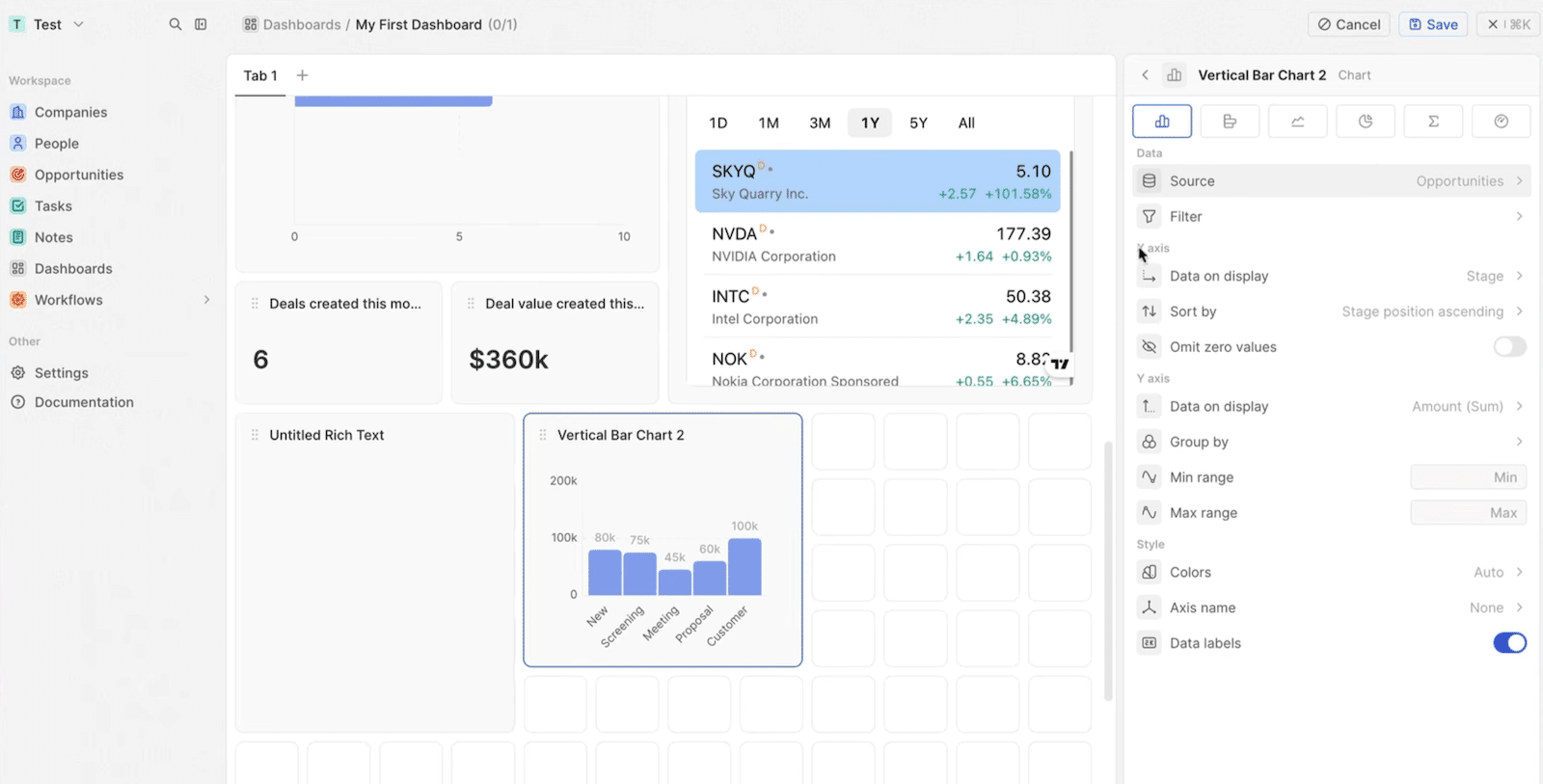
Task: Select the All time range
Action: [x=966, y=122]
